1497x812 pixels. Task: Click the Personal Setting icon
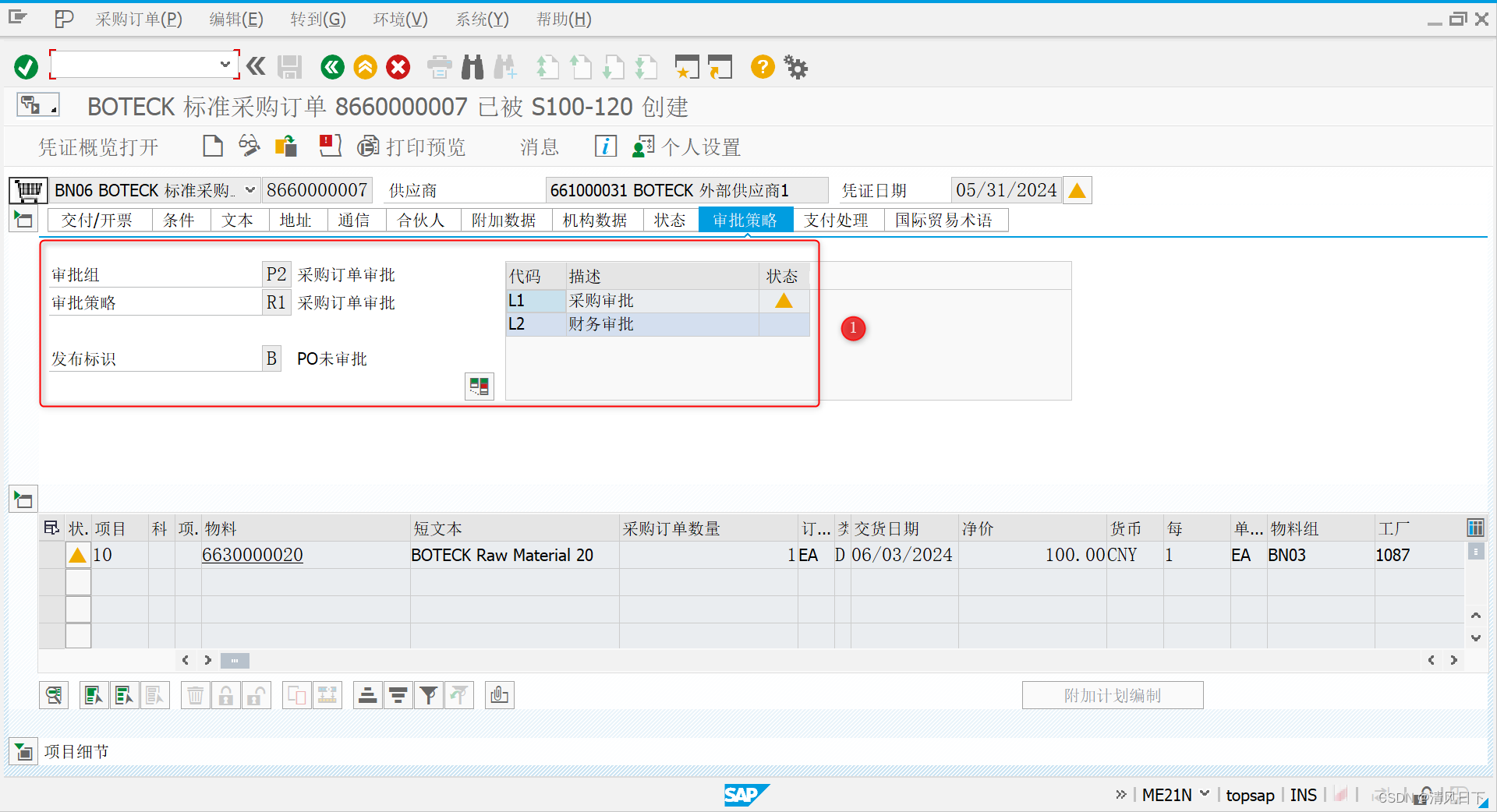click(x=643, y=146)
